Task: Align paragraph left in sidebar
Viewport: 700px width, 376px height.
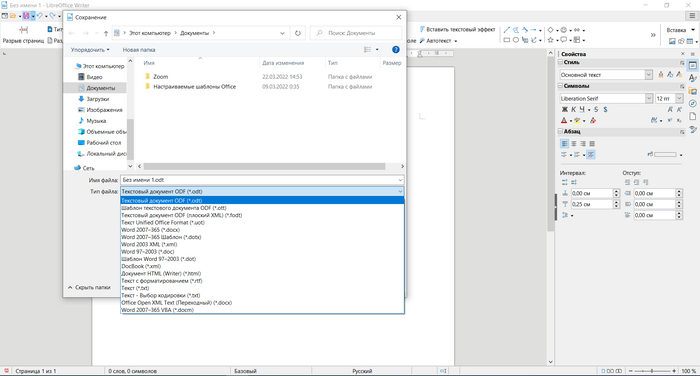Action: click(564, 144)
